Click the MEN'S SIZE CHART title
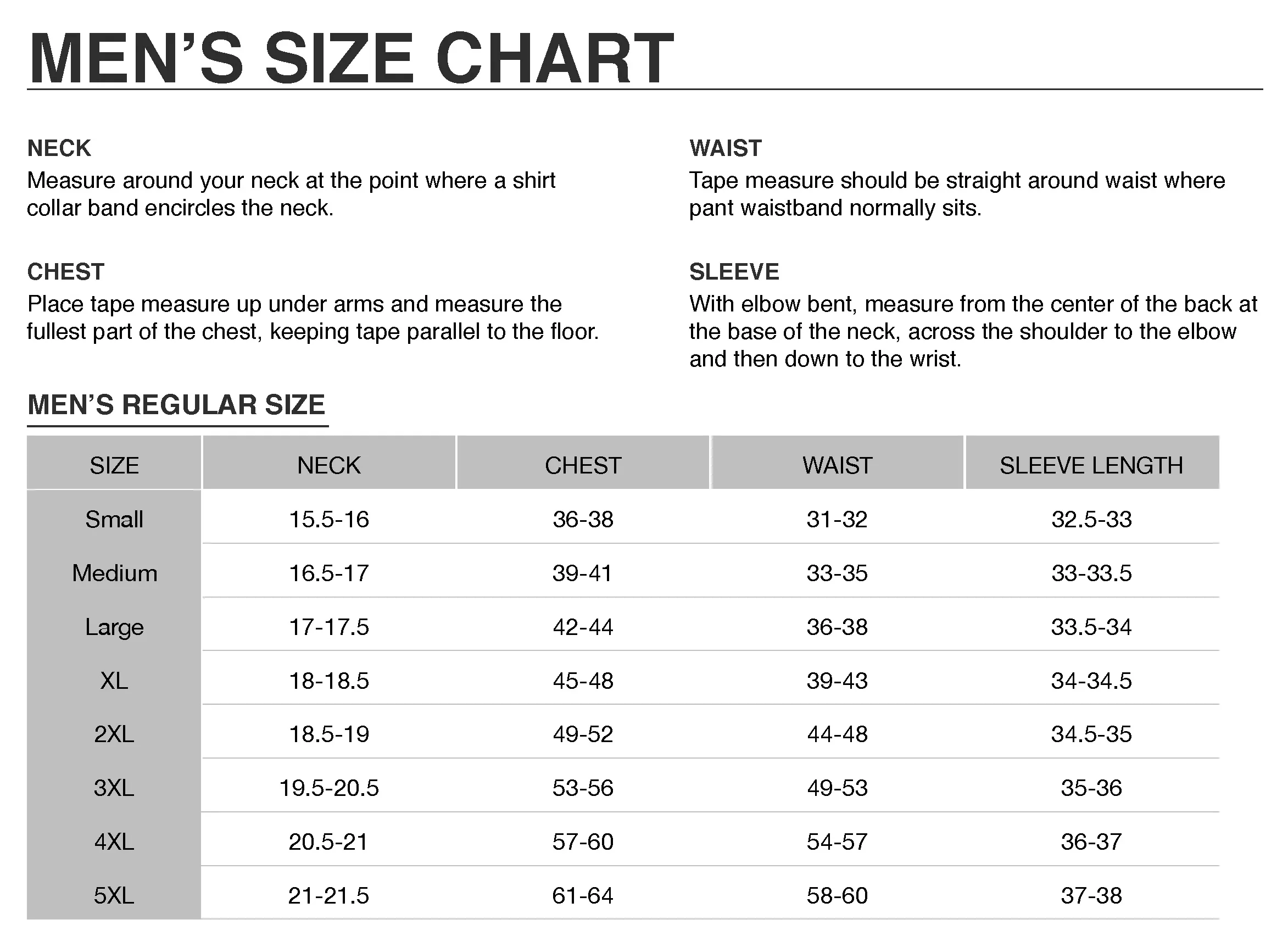 351,58
